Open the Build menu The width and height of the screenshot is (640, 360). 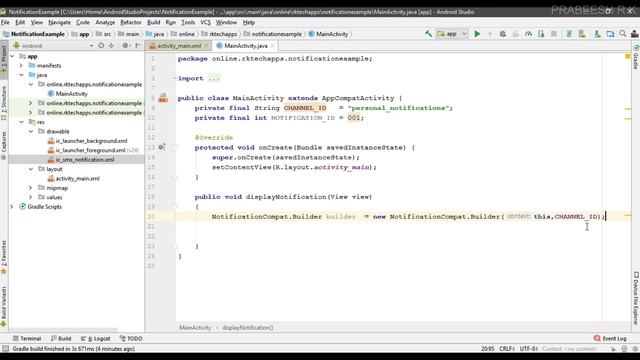click(153, 22)
